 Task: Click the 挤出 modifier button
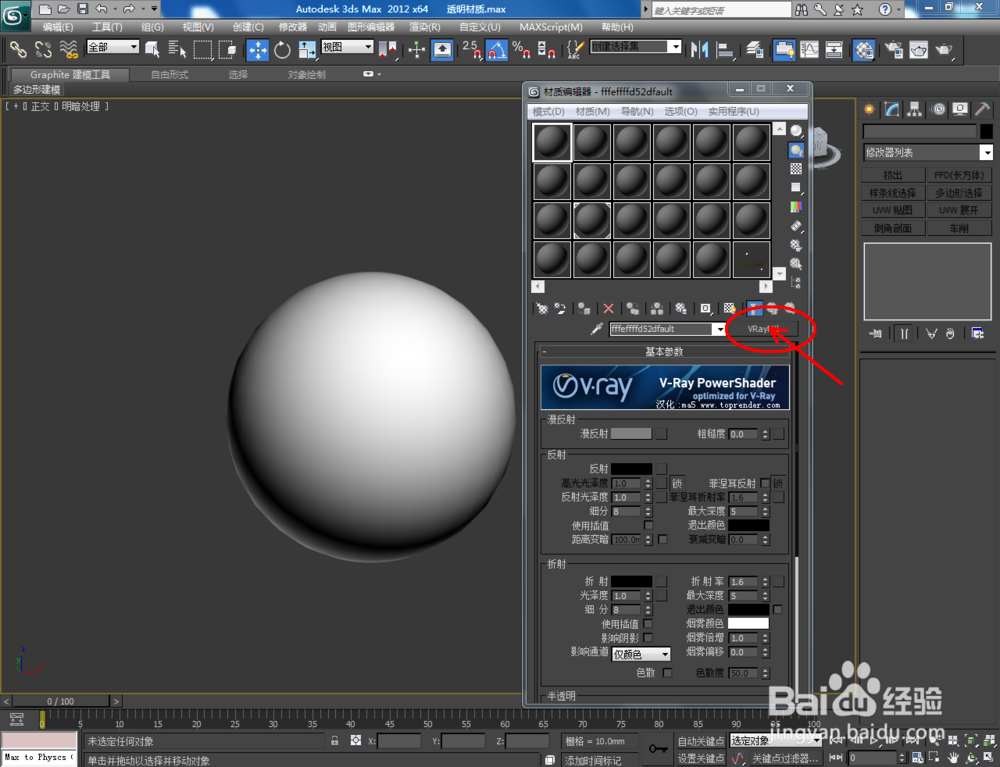pos(893,175)
